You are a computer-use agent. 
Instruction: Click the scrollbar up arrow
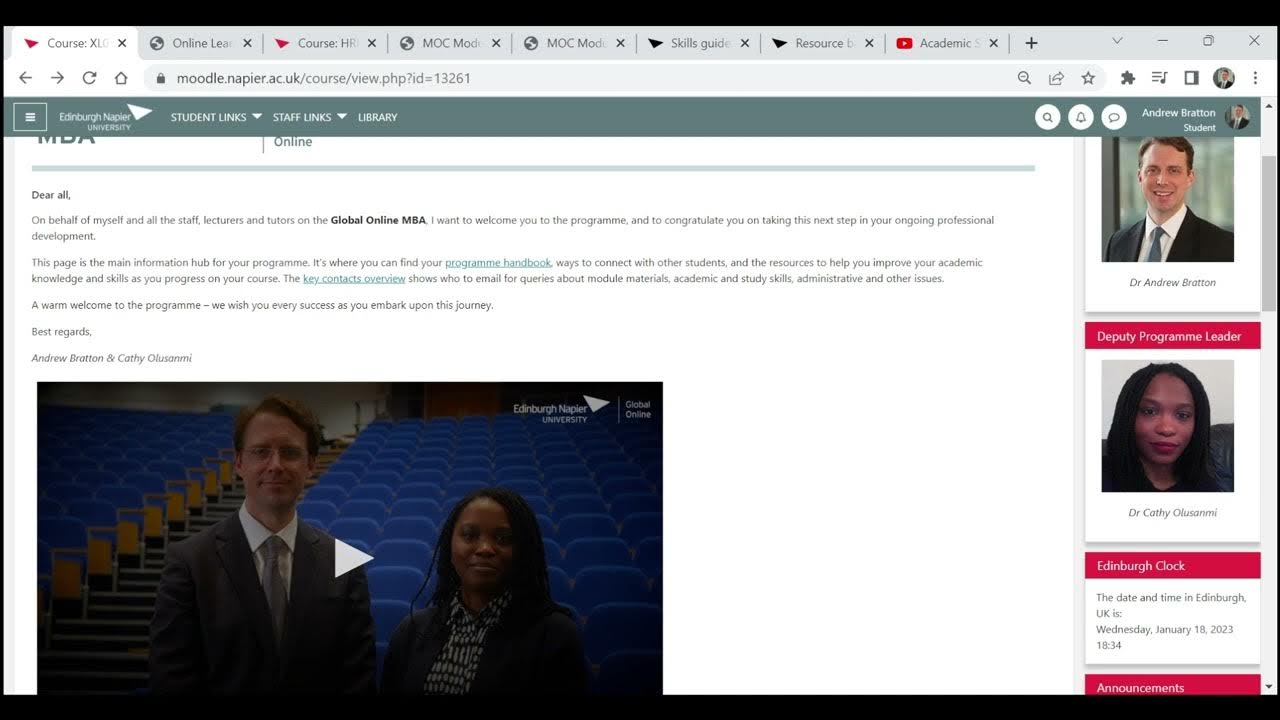[x=1269, y=103]
